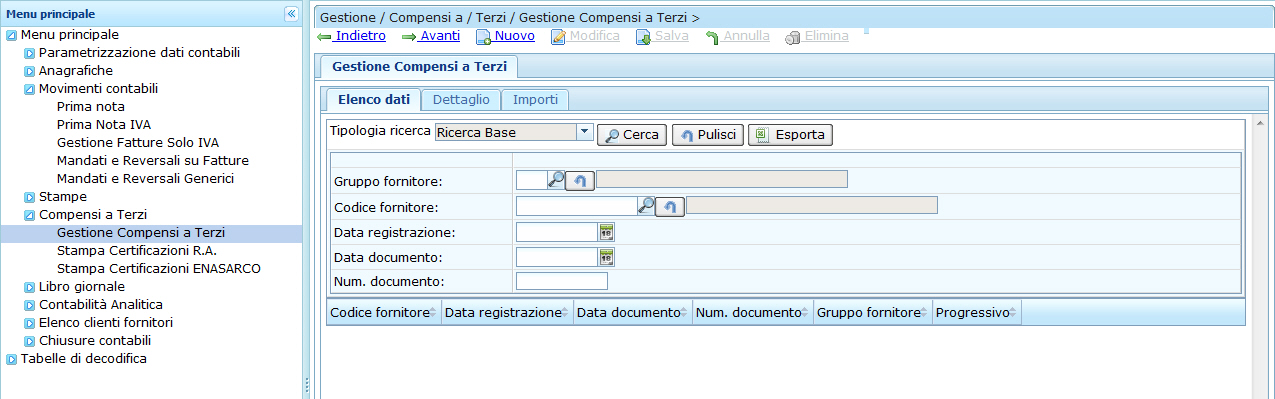Select Gestione Compensi a Terzi tree item
The height and width of the screenshot is (399, 1275).
pyautogui.click(x=141, y=232)
